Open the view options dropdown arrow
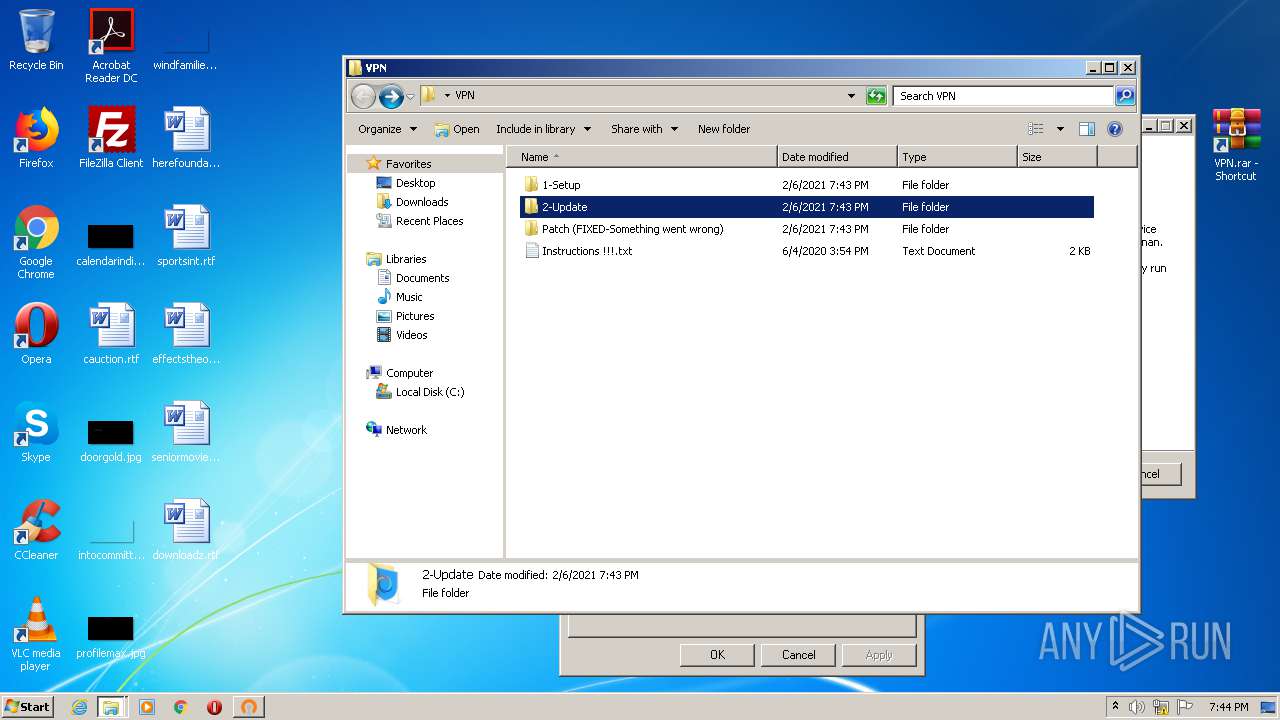 (x=1060, y=129)
